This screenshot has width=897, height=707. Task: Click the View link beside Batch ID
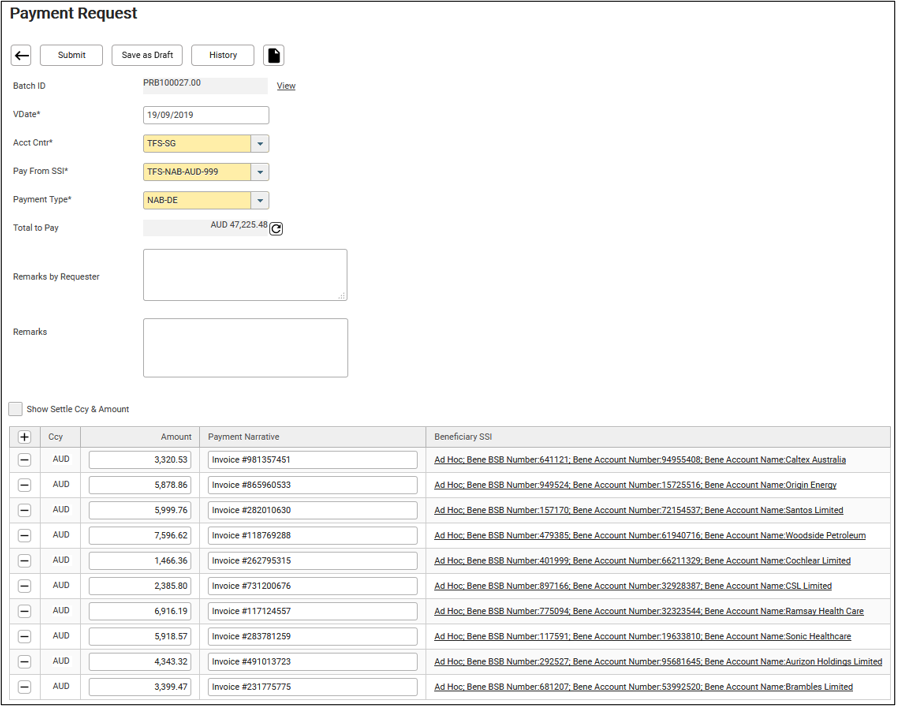[286, 86]
